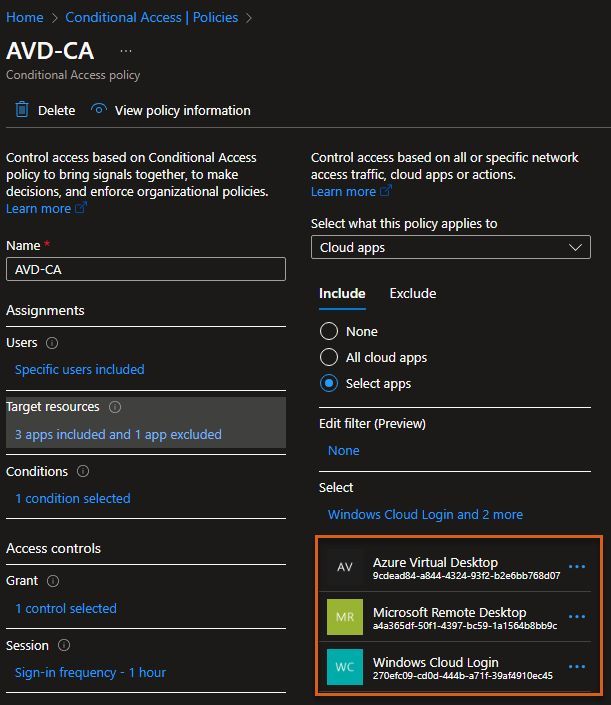
Task: Click the Users info icon
Action: pyautogui.click(x=52, y=343)
